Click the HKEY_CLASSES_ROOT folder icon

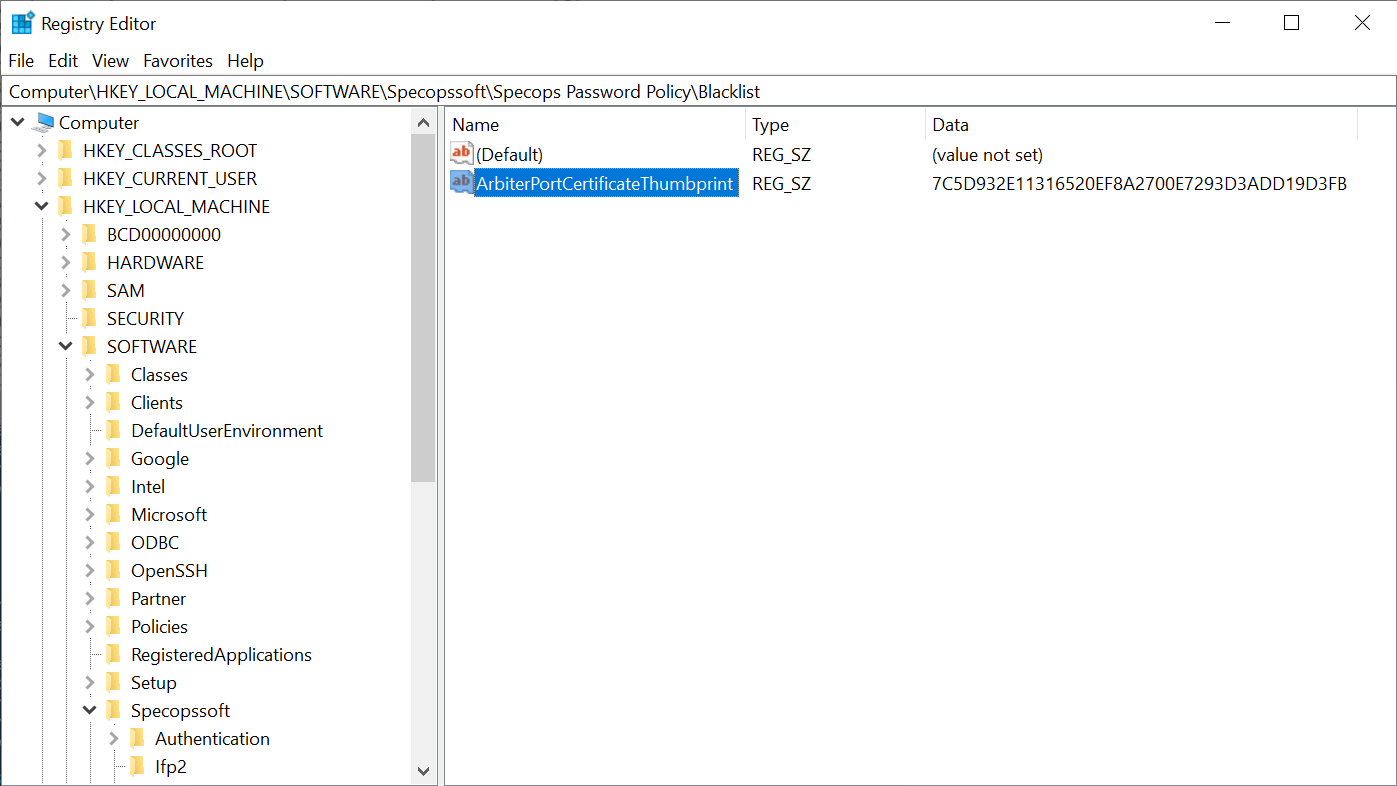(x=66, y=151)
